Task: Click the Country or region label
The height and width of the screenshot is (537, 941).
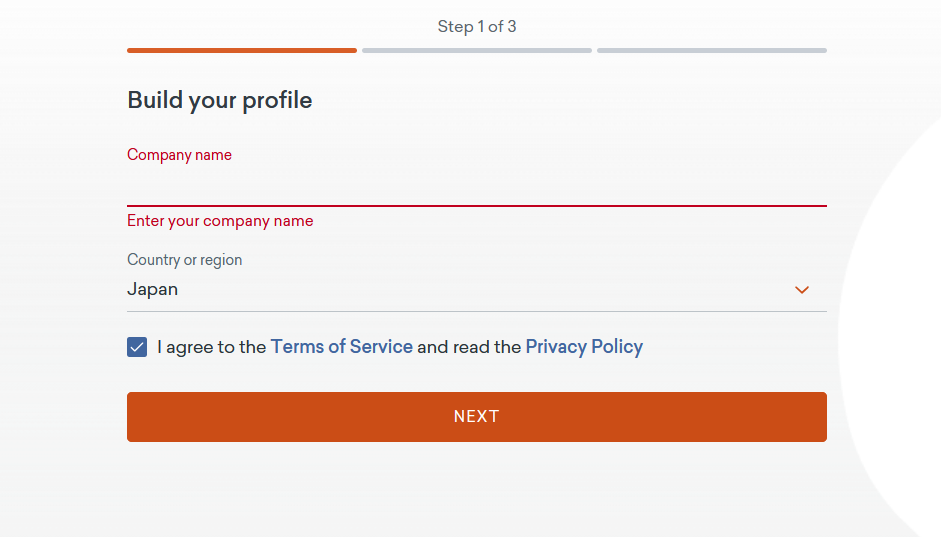Action: [x=185, y=260]
